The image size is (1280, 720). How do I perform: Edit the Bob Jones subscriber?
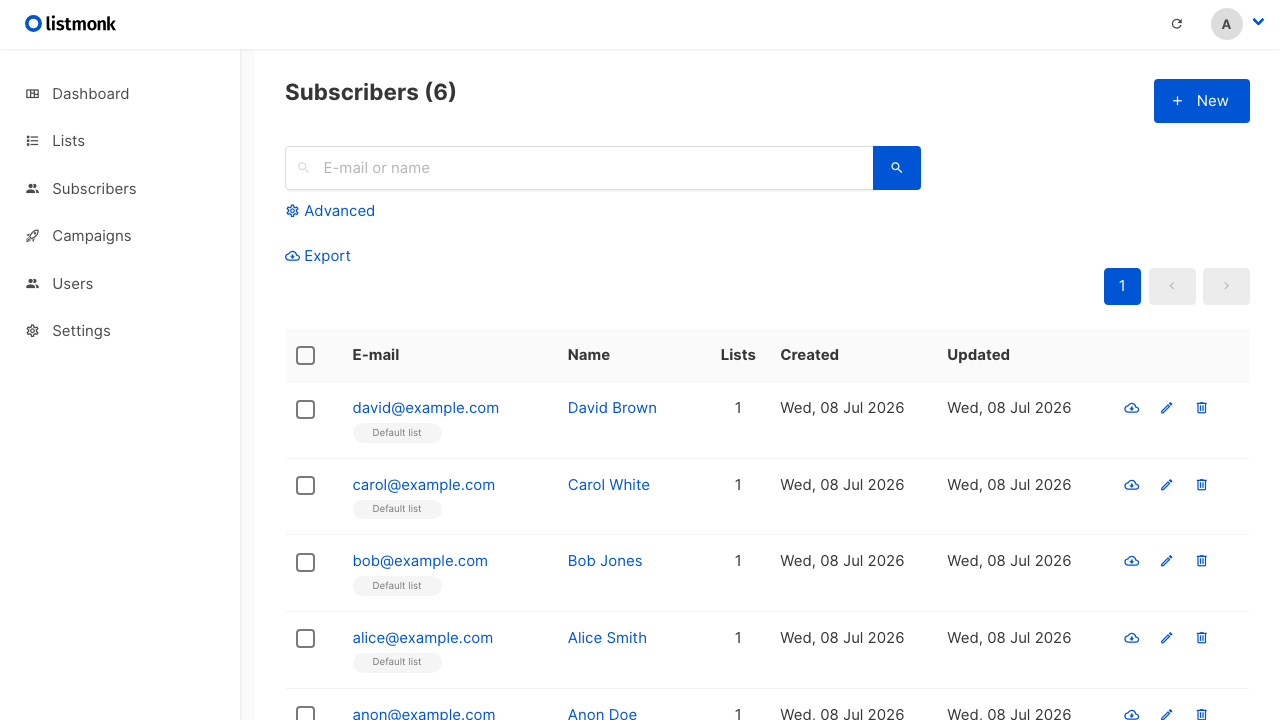(1166, 561)
